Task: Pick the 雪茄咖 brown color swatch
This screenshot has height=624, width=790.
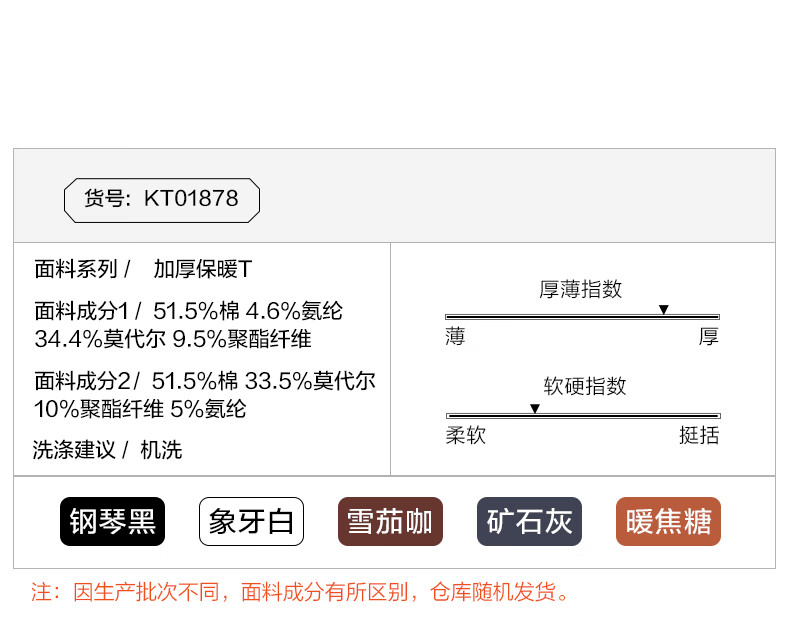Action: tap(390, 521)
